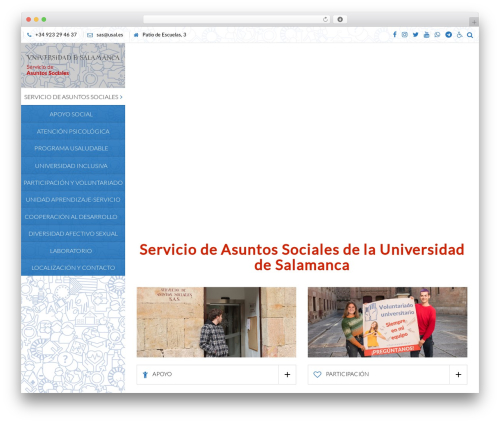The image size is (500, 423).
Task: Click the Participación heart icon
Action: 317,374
